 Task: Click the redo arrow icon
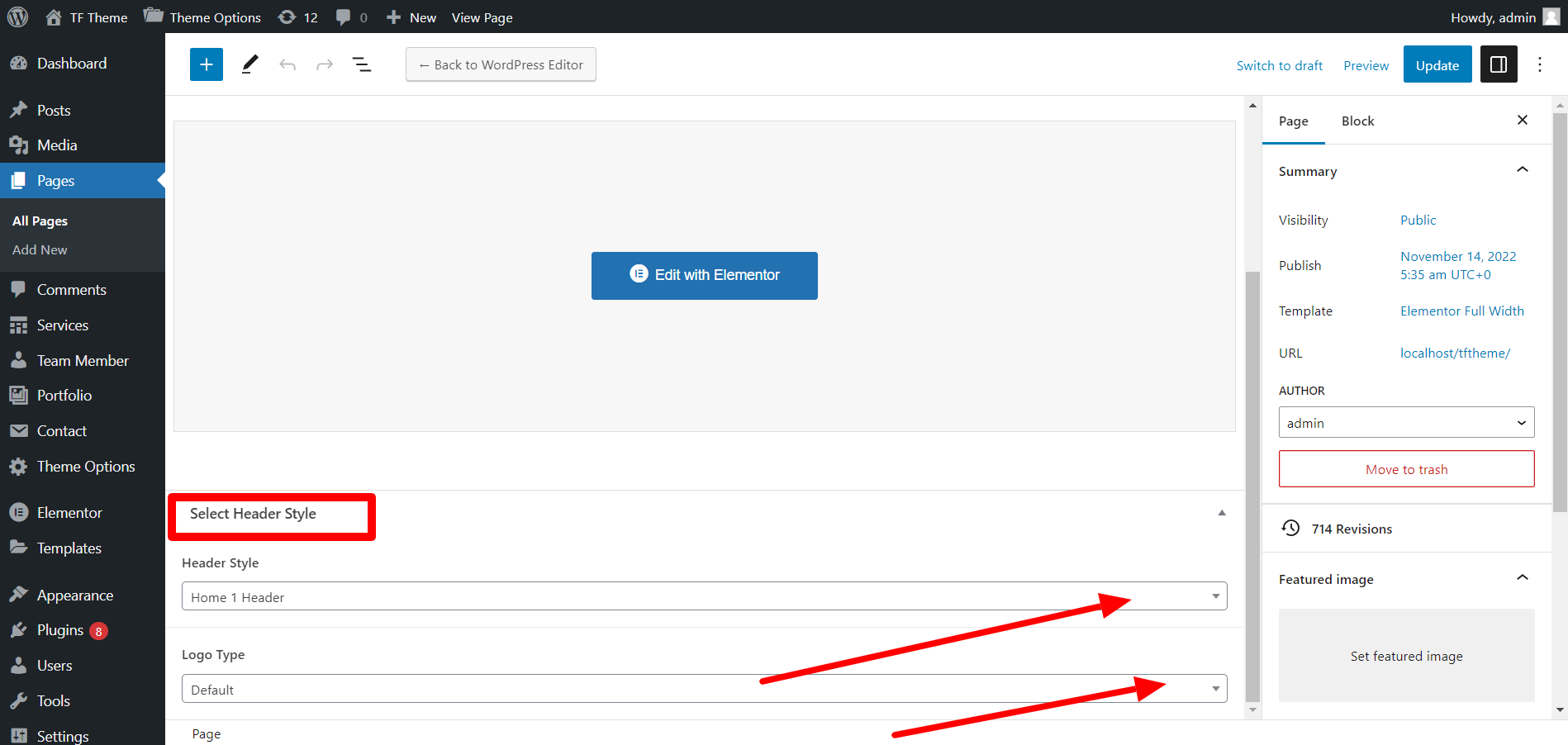(325, 64)
